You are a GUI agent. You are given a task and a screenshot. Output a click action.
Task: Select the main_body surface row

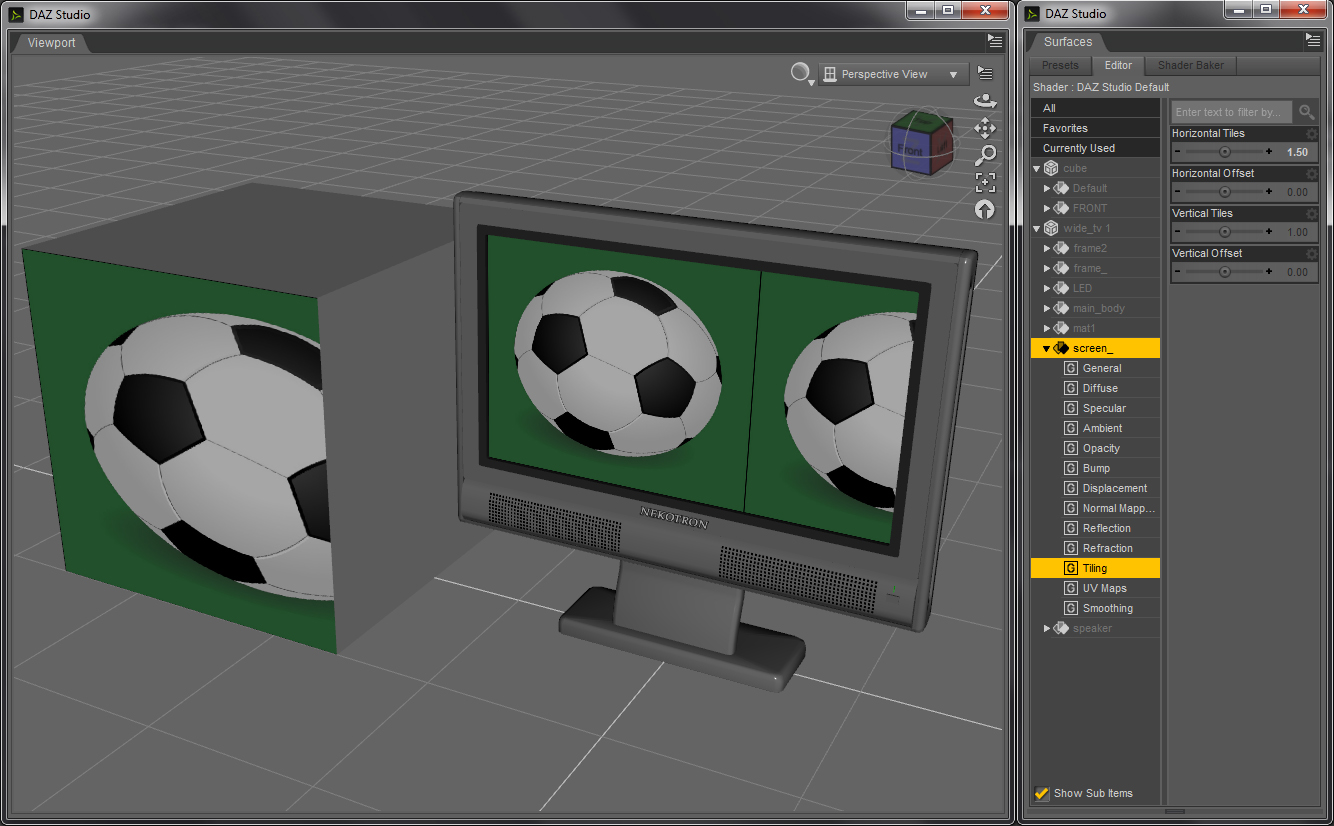[1095, 308]
